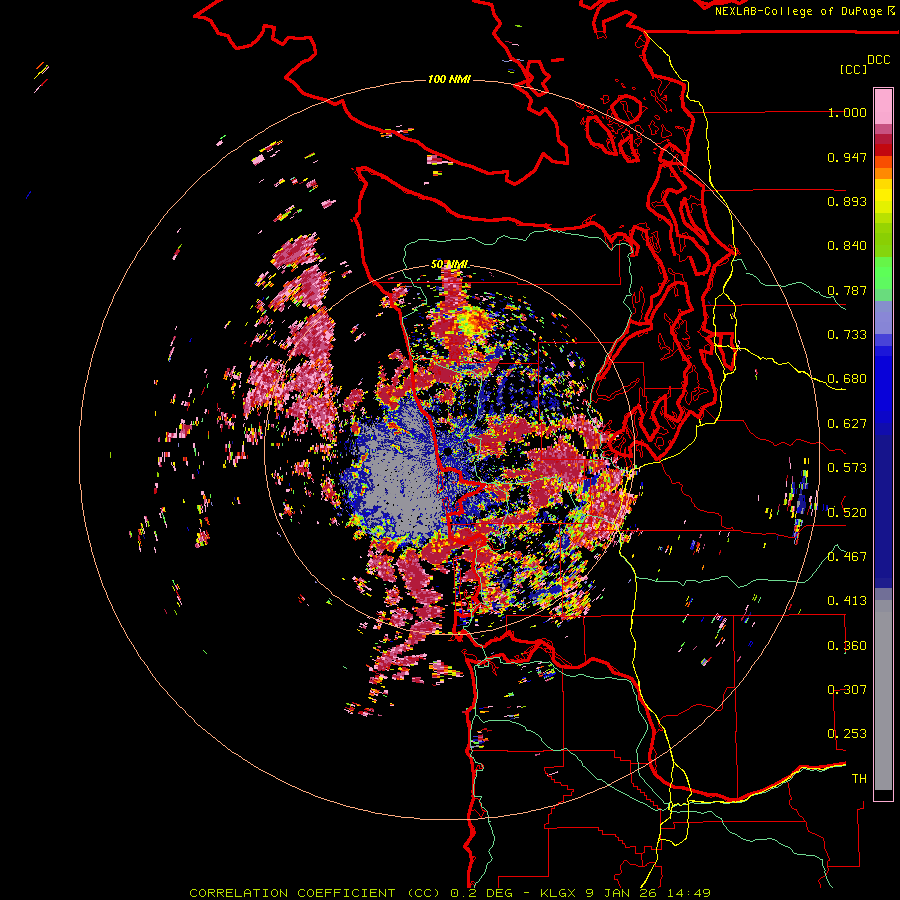Click the 0.413 legend value
Screen dimensions: 900x900
click(847, 601)
